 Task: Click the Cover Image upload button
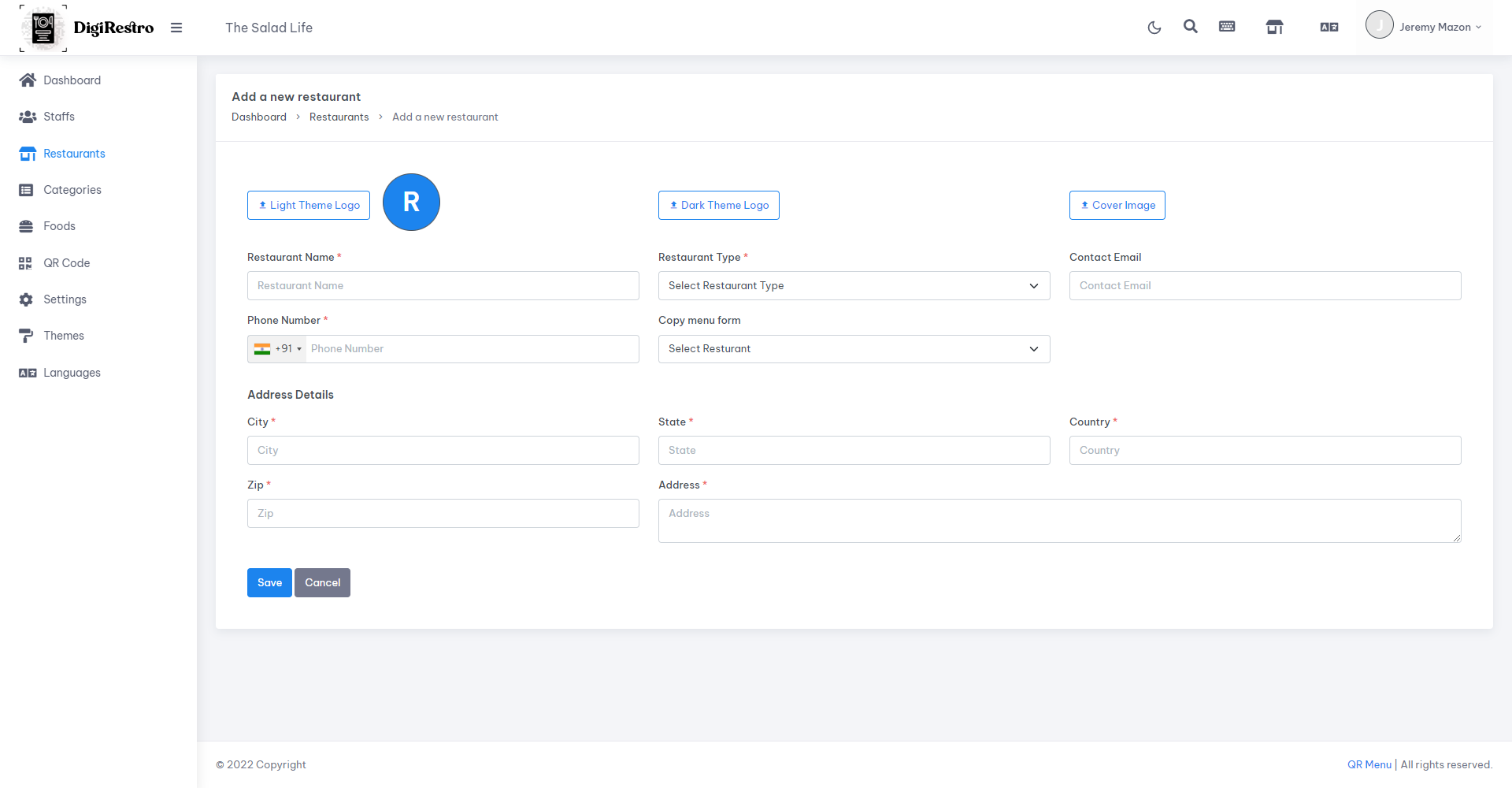coord(1117,206)
